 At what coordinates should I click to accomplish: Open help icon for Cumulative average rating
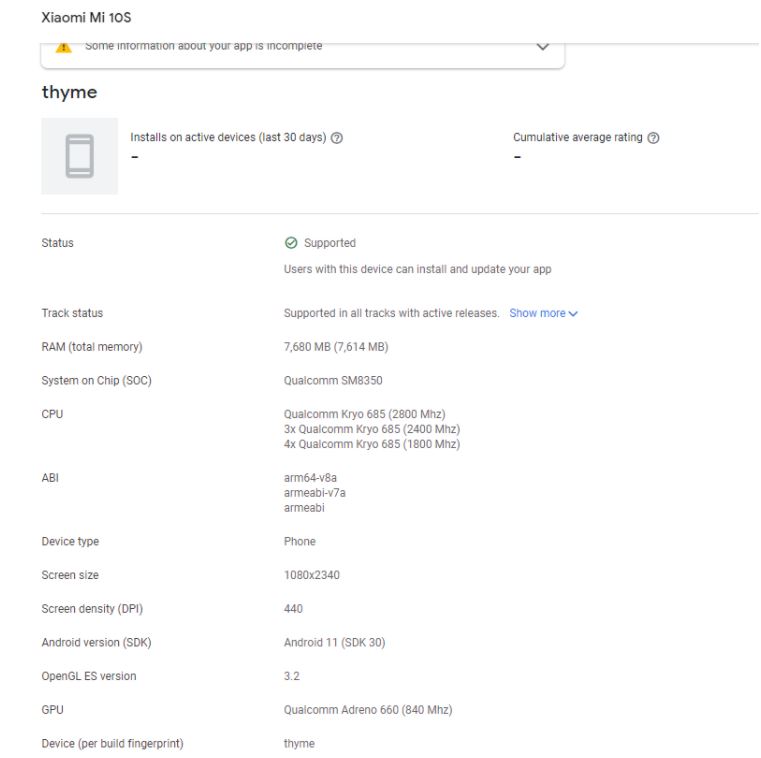point(653,138)
